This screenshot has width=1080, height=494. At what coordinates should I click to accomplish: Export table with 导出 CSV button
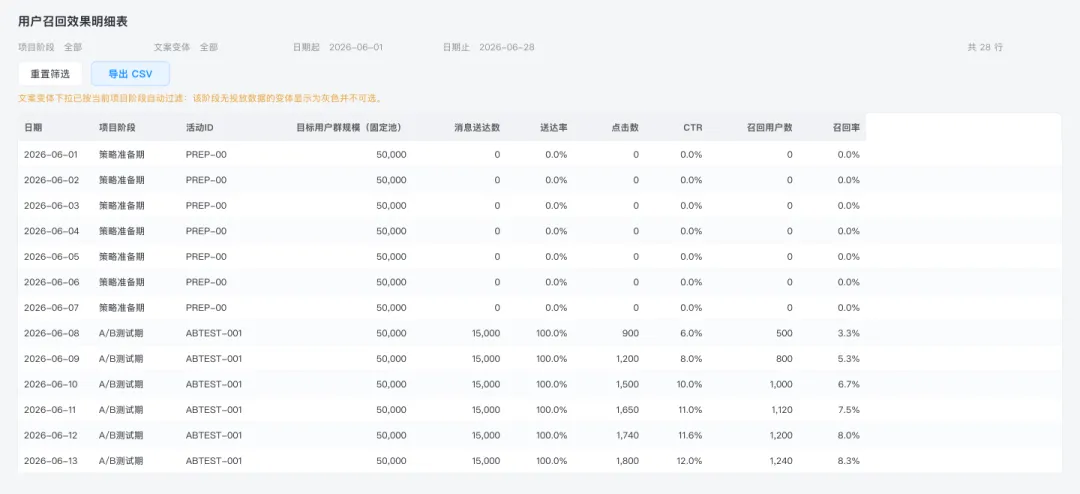[130, 74]
